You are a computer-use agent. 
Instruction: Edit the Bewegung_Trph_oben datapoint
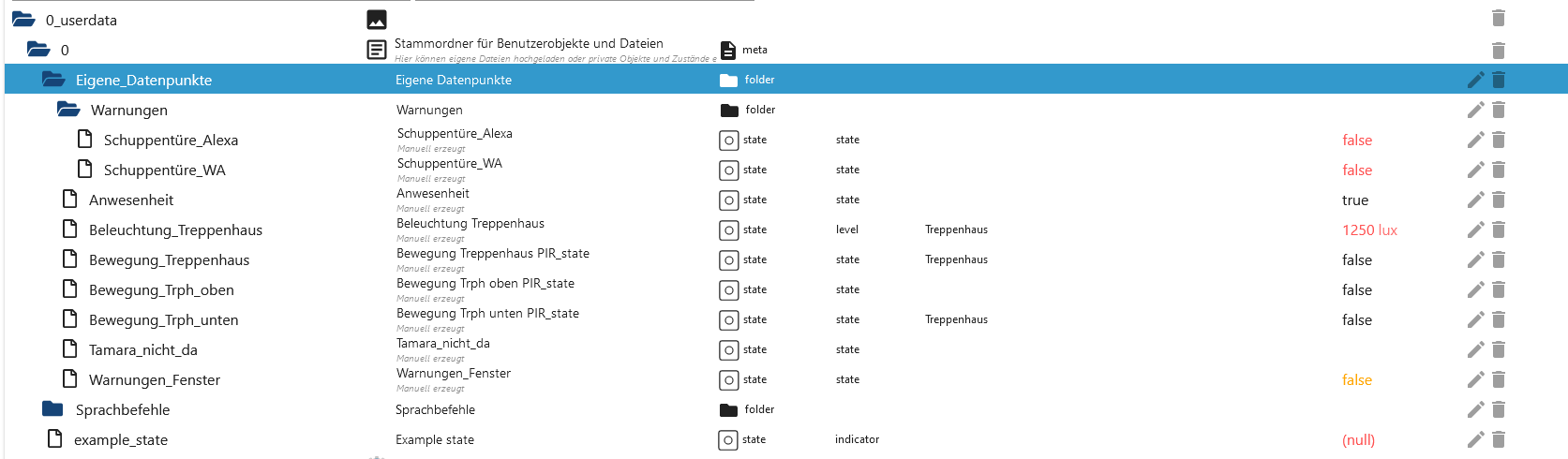1475,289
